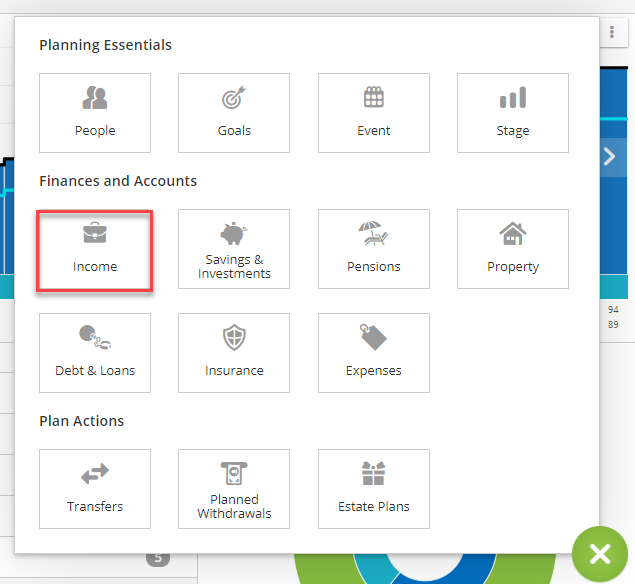The width and height of the screenshot is (635, 584).
Task: Open the Expenses price tag tile
Action: [x=374, y=353]
